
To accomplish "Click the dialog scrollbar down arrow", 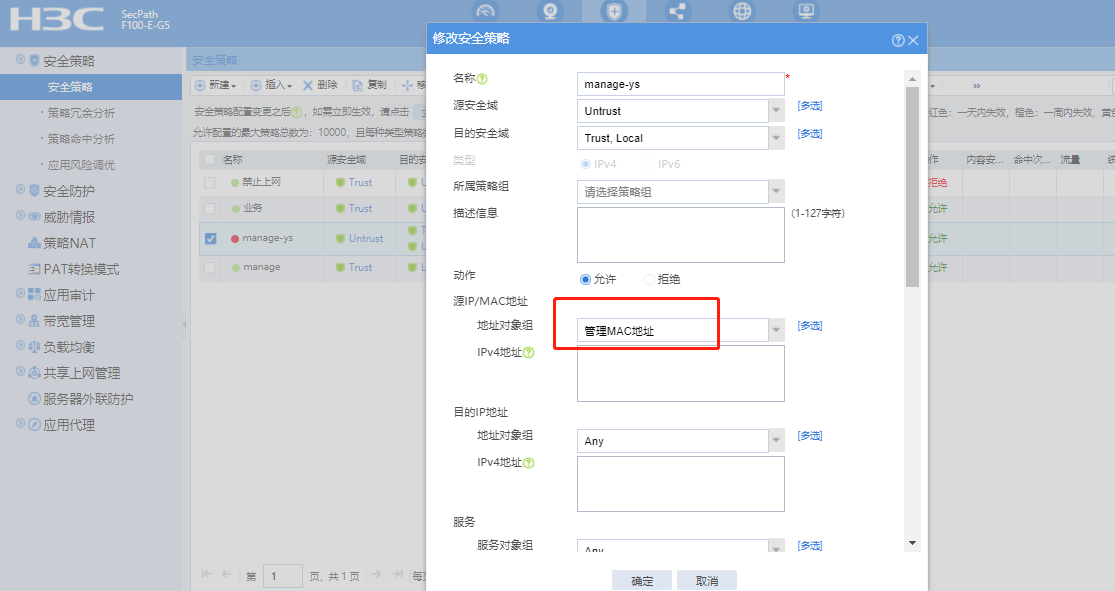I will [x=912, y=543].
